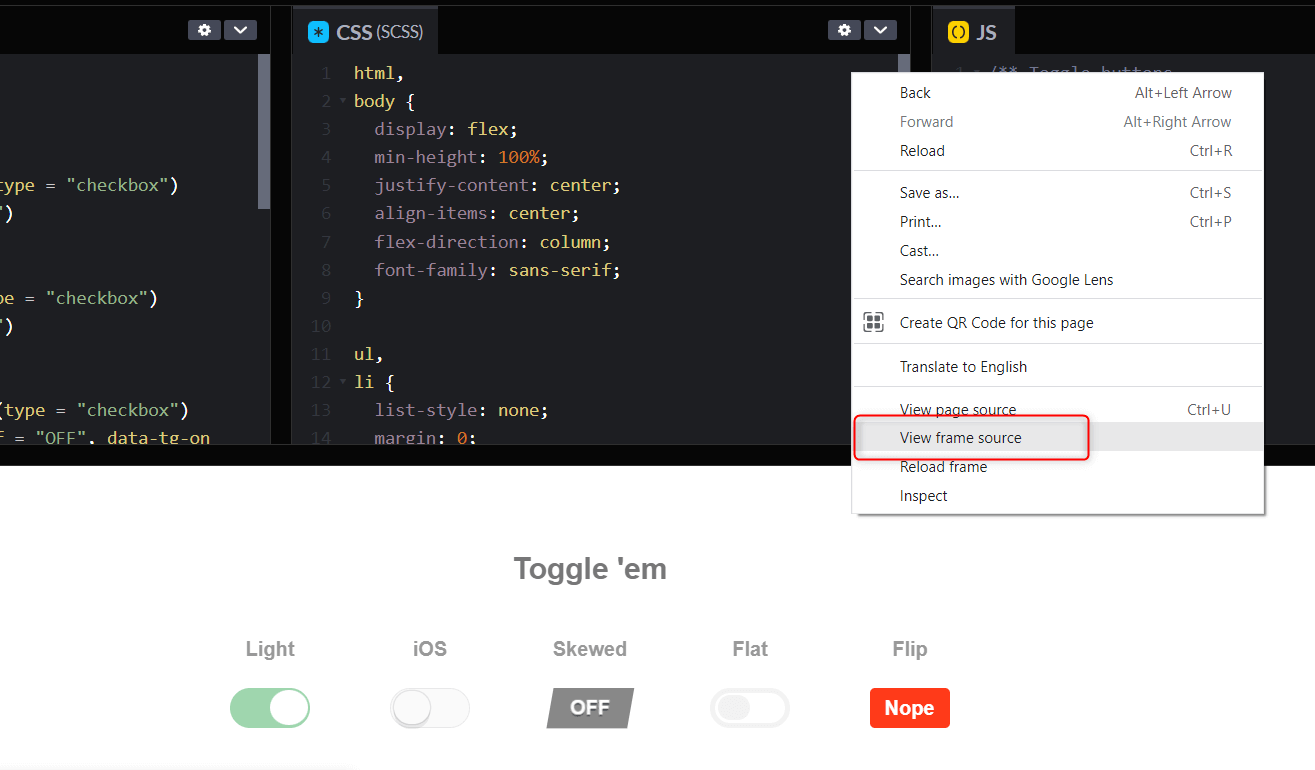This screenshot has width=1315, height=770.
Task: Click the list-style: none code line
Action: (462, 410)
